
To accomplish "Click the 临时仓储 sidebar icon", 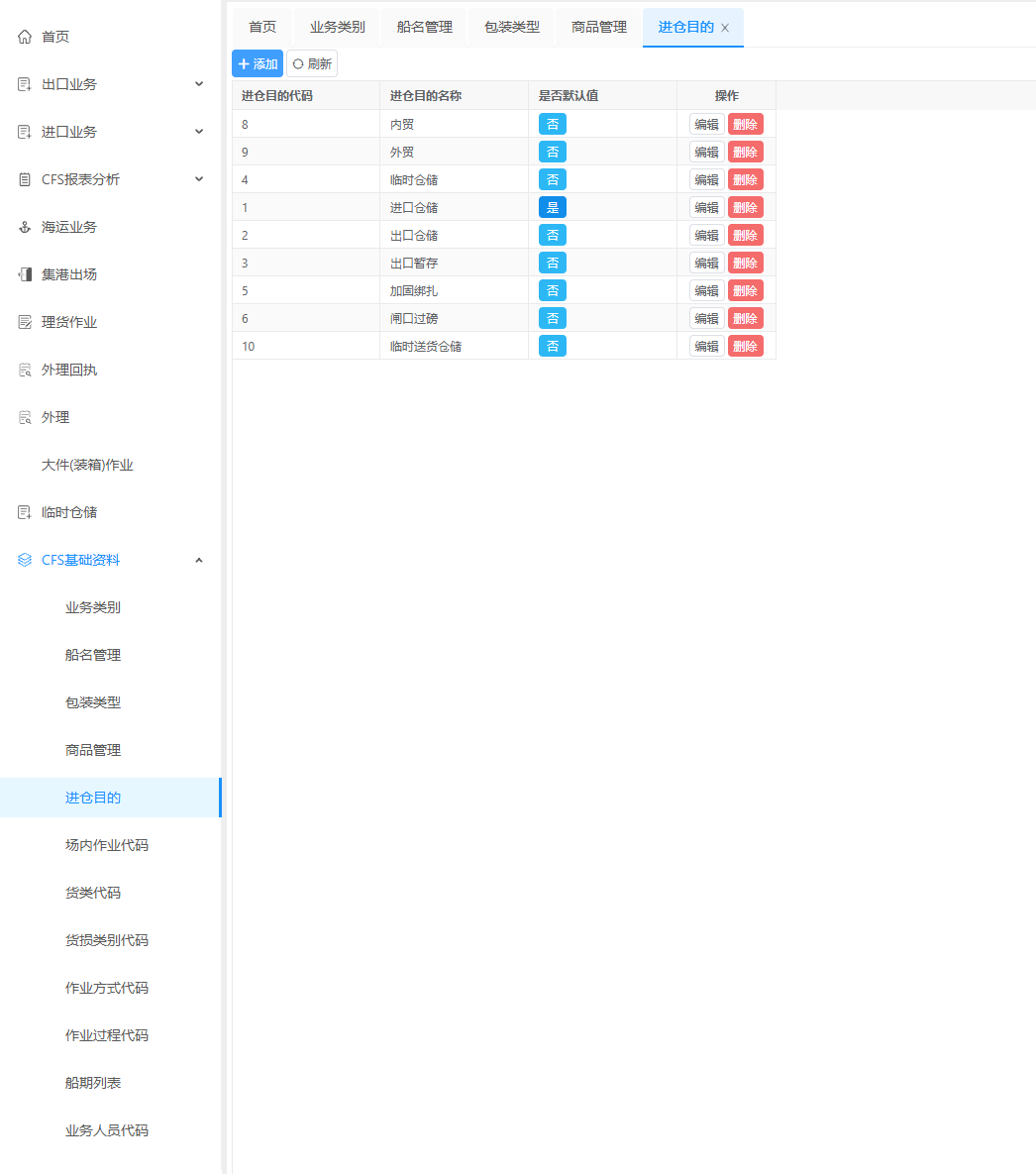I will click(x=25, y=512).
